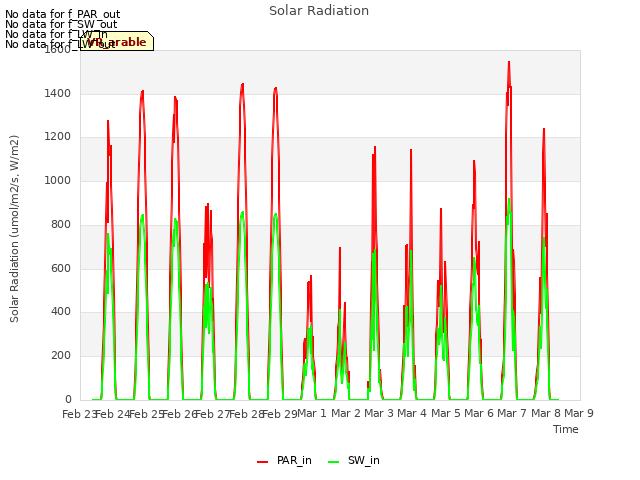This screenshot has width=640, height=480.
Task: Click the 200 y-axis tick label
Action: (x=61, y=356)
